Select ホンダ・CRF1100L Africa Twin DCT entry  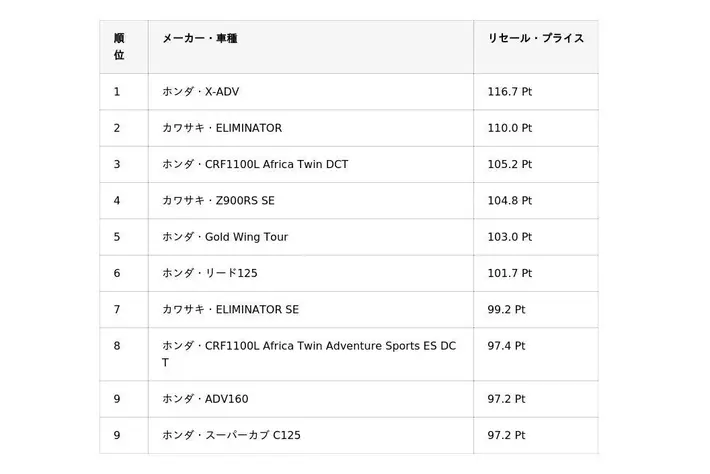tap(255, 164)
